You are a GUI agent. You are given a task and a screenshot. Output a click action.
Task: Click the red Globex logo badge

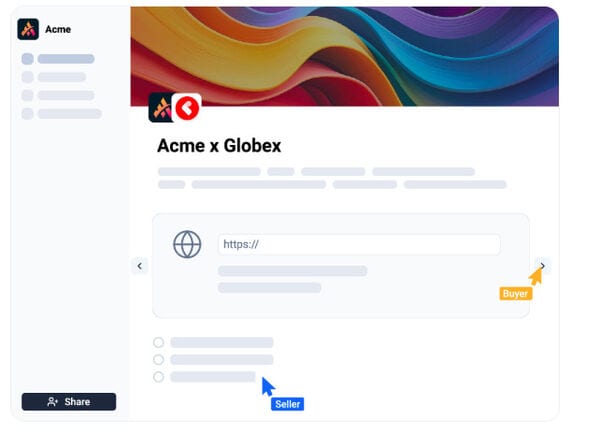[187, 108]
